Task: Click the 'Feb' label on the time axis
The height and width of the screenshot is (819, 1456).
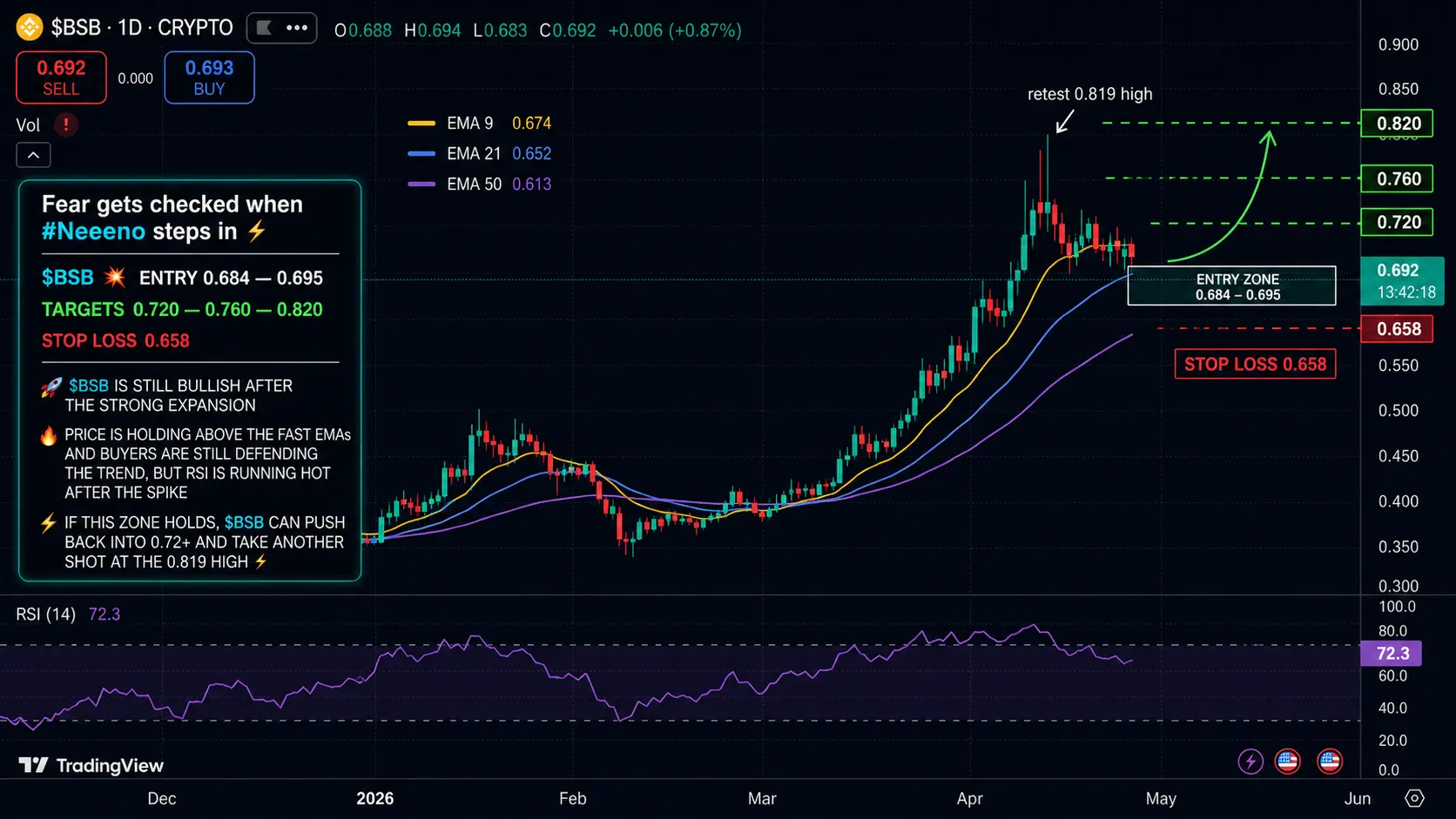Action: pyautogui.click(x=572, y=798)
